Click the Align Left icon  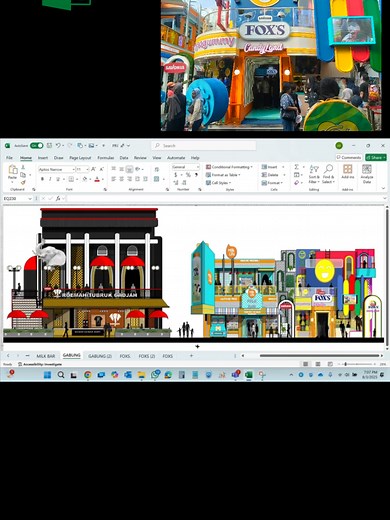(x=114, y=179)
